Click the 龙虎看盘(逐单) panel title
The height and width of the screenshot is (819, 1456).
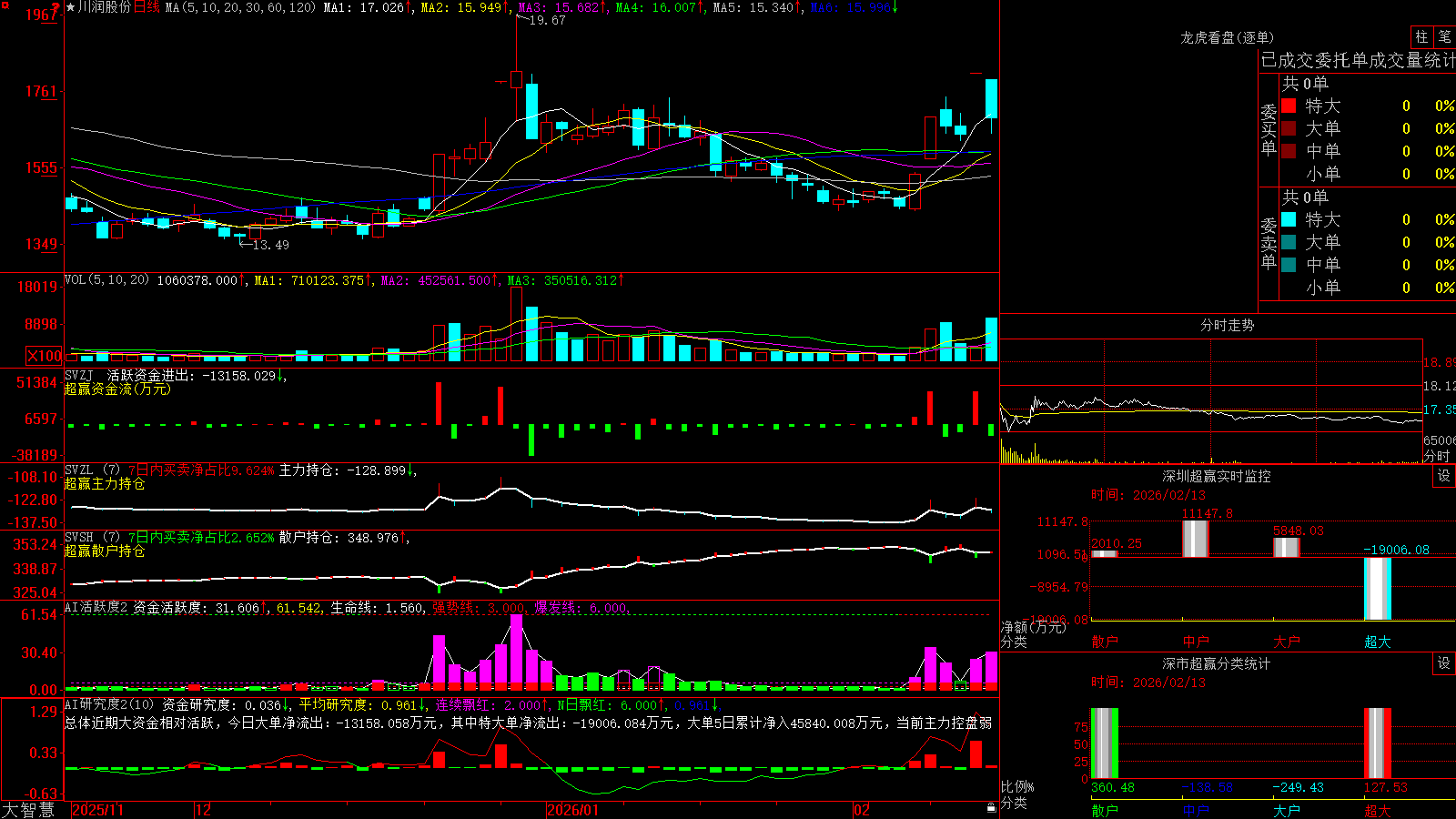click(x=1227, y=37)
